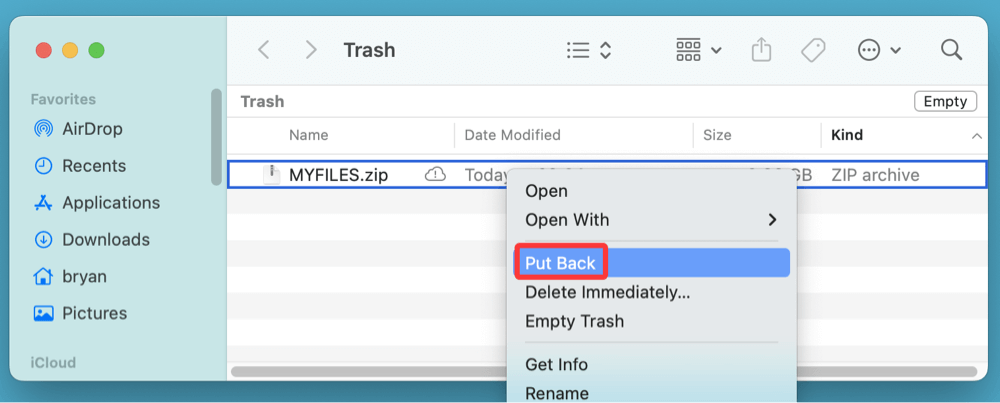Choose Open in the context menu
This screenshot has height=403, width=1000.
[x=651, y=191]
